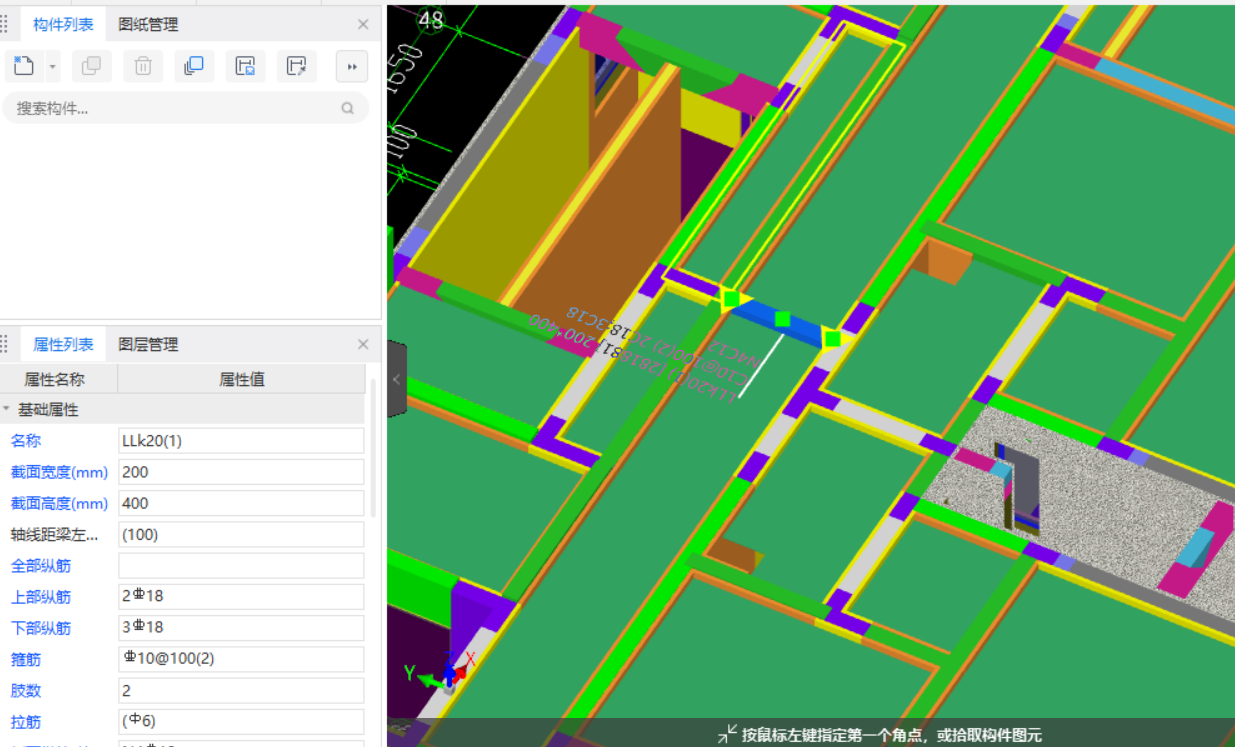Select the 全部纵筋 property label
The height and width of the screenshot is (747, 1235).
pos(41,566)
